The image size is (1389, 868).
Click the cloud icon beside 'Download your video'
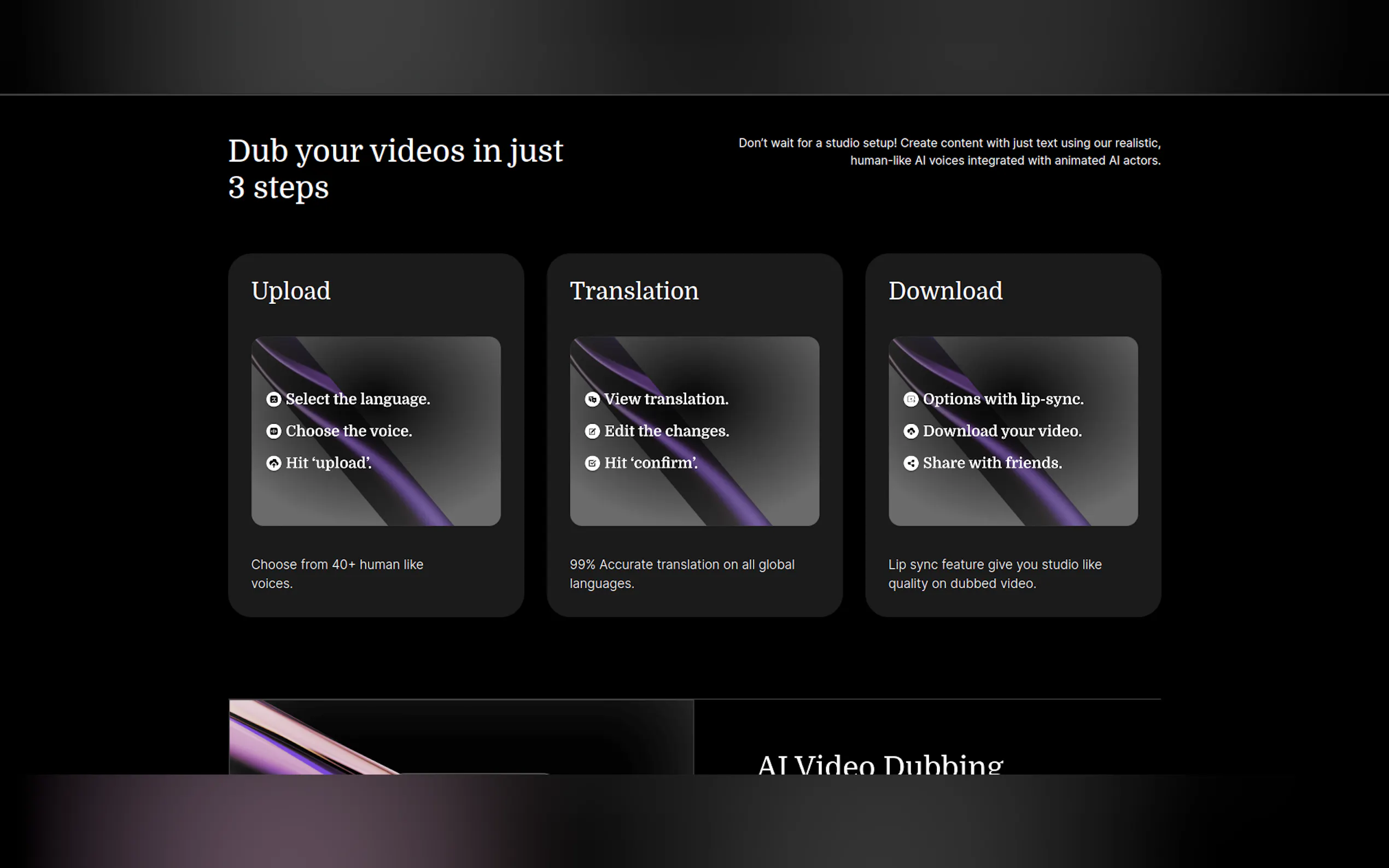(x=911, y=431)
